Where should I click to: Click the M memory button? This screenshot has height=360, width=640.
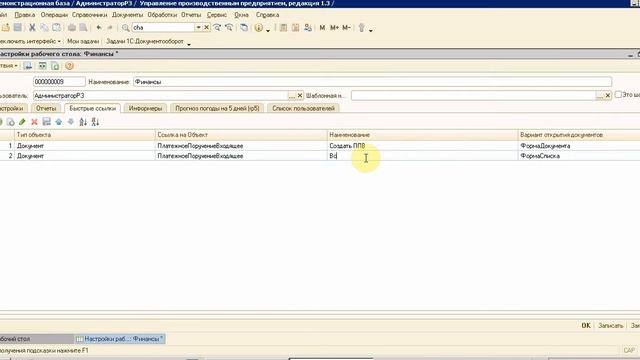click(322, 28)
